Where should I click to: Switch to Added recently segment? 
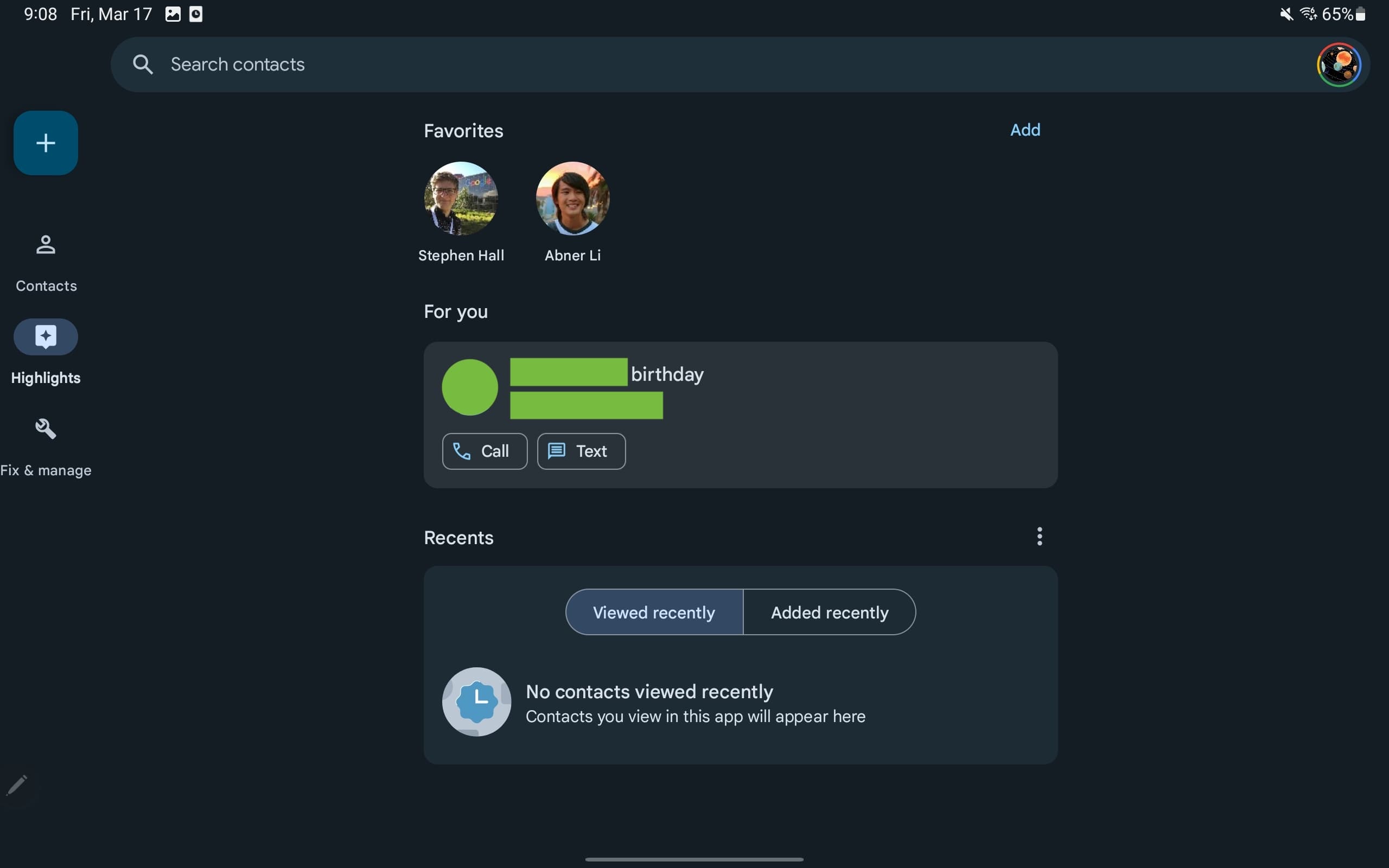[829, 612]
